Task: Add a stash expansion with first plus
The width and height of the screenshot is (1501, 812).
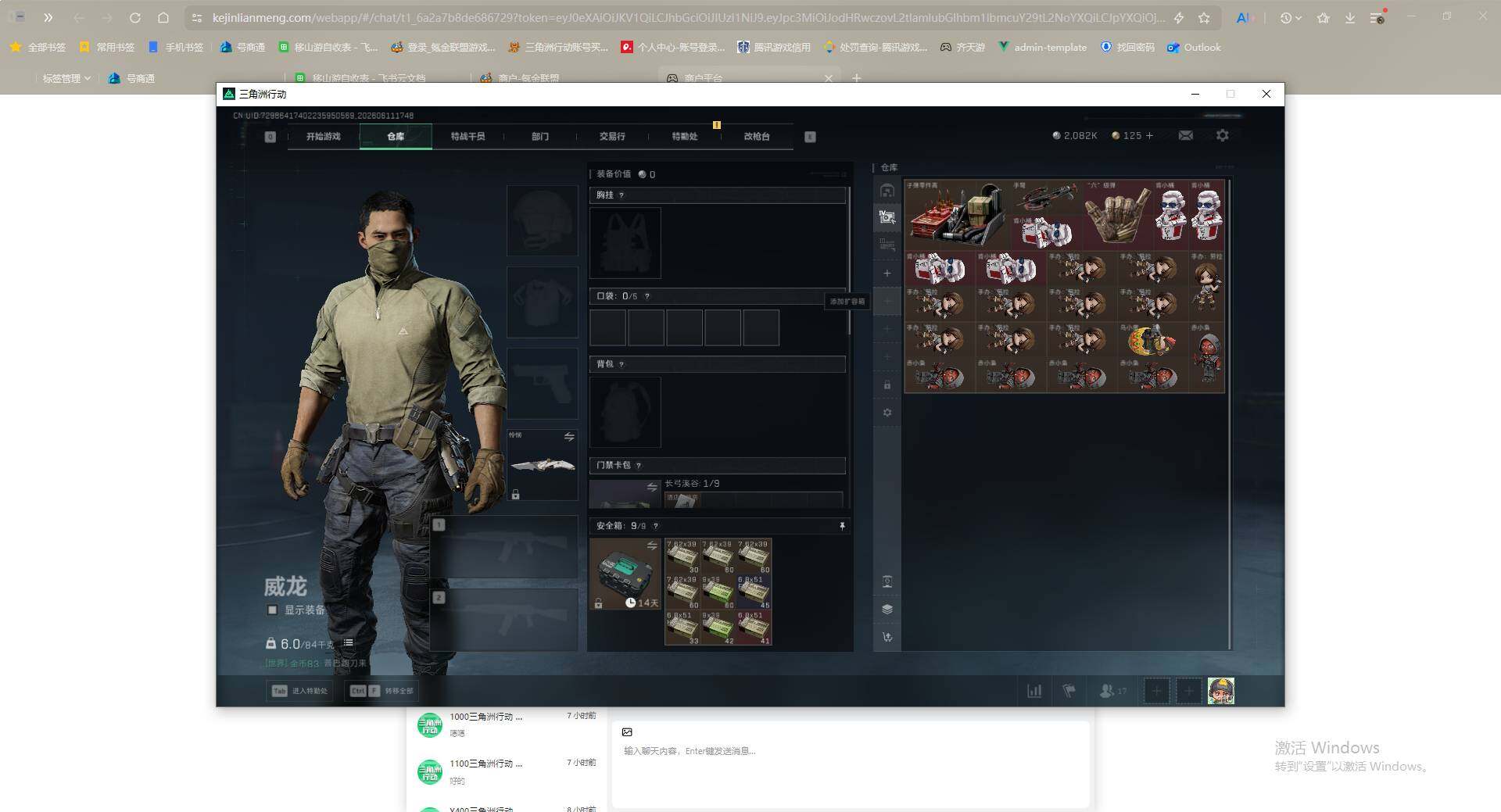Action: click(887, 274)
